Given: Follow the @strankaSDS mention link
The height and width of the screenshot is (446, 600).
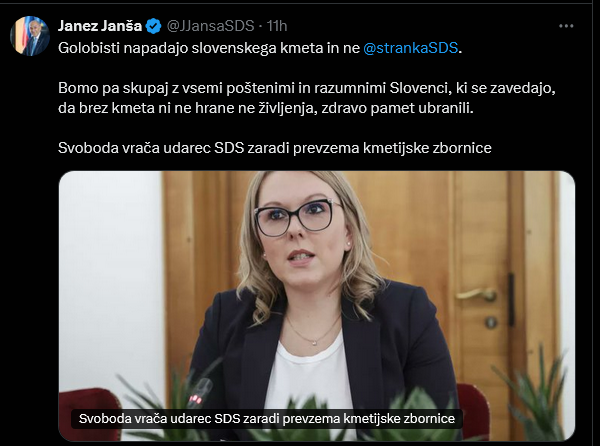Looking at the screenshot, I should coord(410,48).
